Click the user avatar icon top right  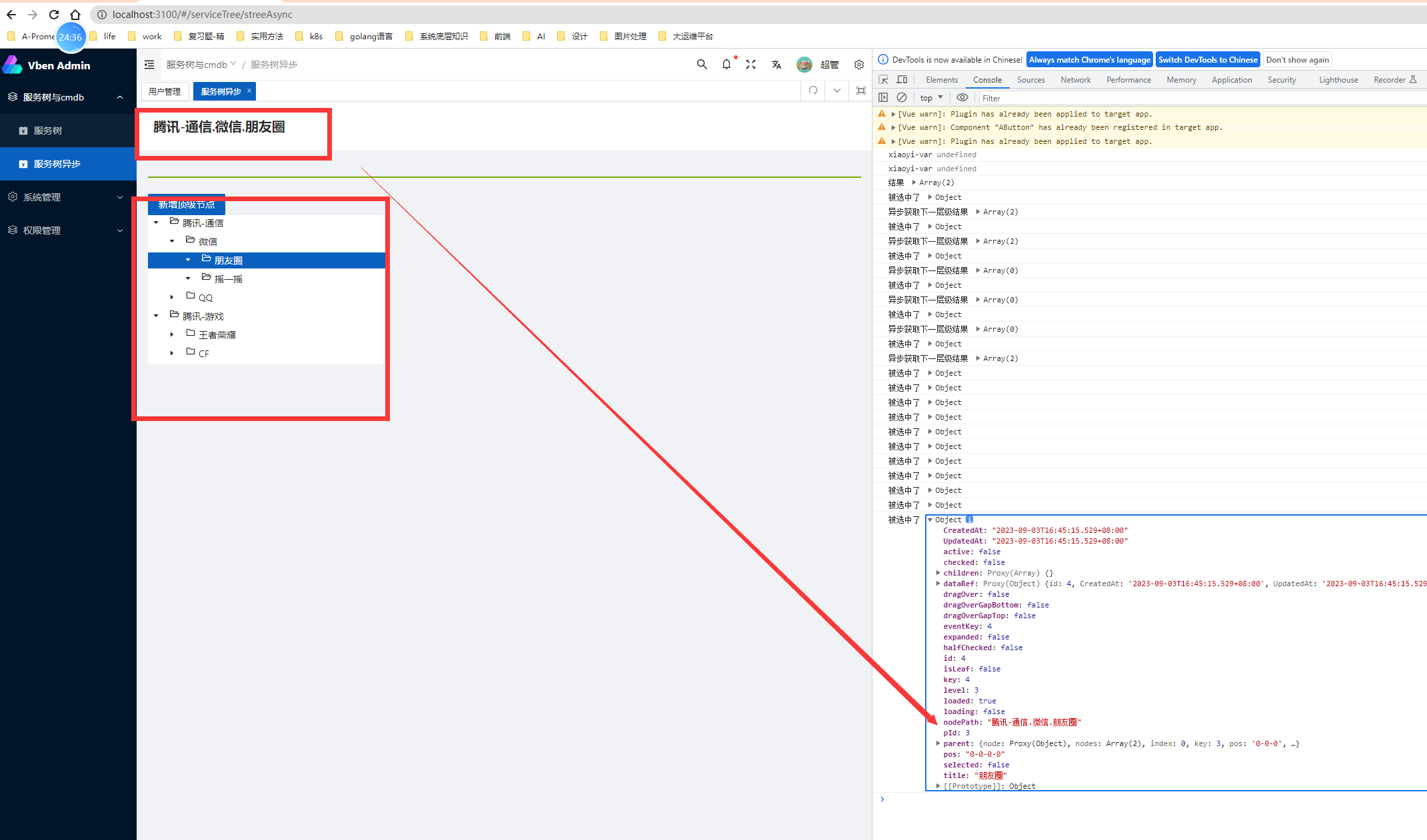pyautogui.click(x=803, y=64)
